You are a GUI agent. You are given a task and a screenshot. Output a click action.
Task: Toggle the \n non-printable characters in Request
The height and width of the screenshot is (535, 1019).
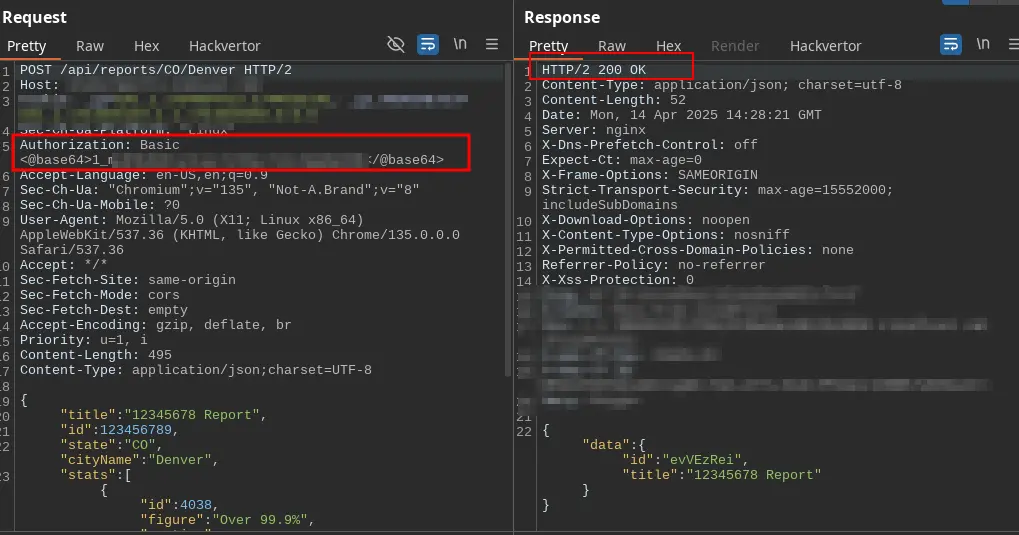click(460, 44)
